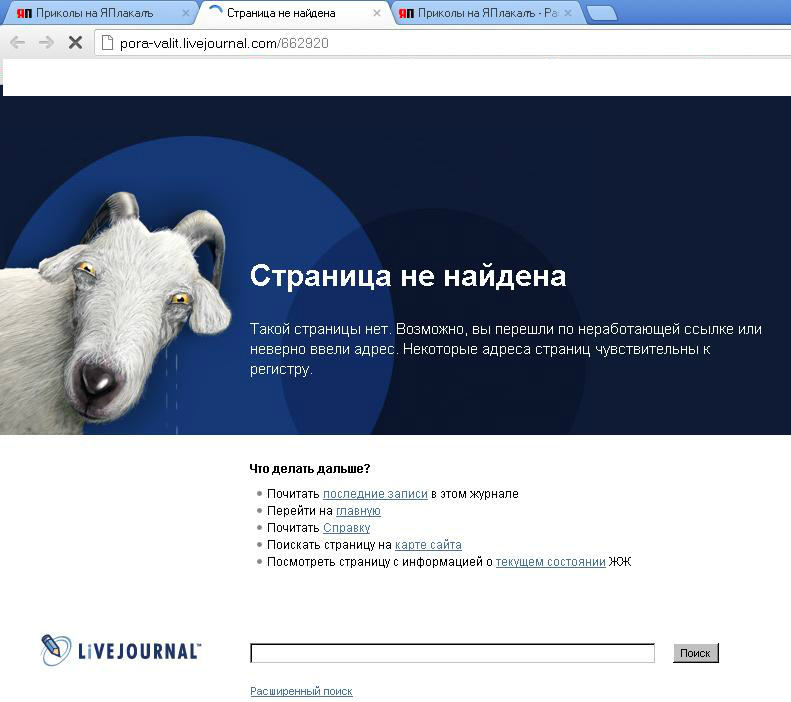Image resolution: width=791 pixels, height=702 pixels.
Task: Click the Поиск button
Action: (x=696, y=653)
